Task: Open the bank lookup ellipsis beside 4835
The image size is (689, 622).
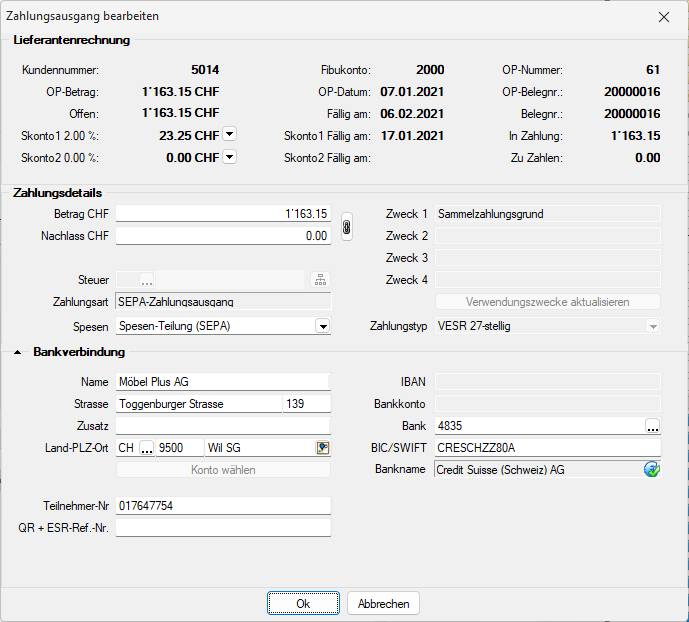Action: click(x=652, y=426)
